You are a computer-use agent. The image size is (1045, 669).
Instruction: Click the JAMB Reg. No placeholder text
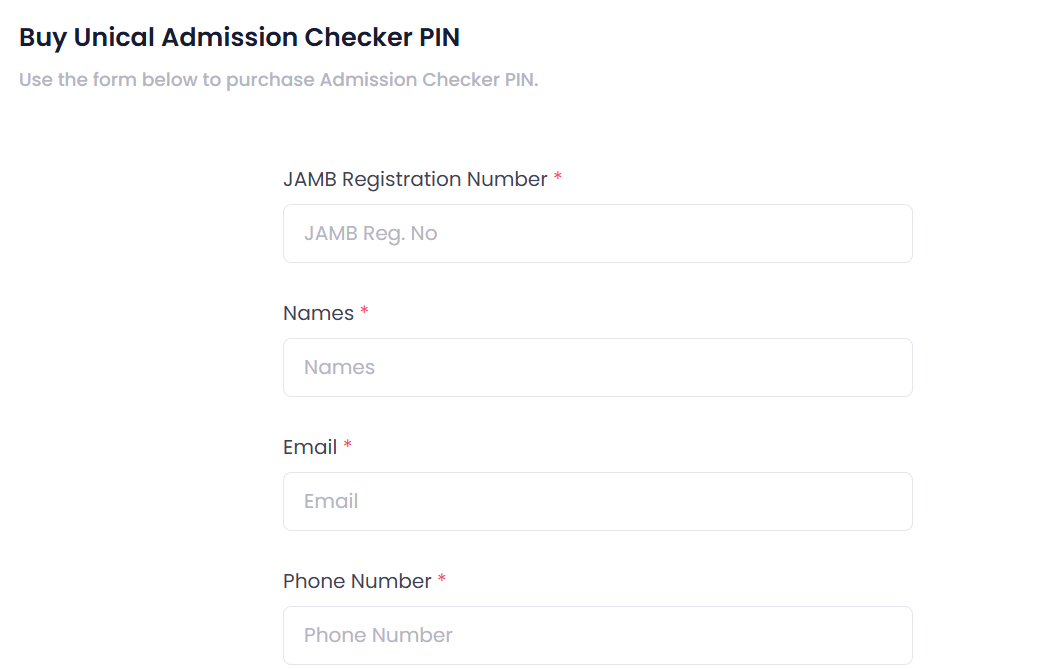point(370,233)
